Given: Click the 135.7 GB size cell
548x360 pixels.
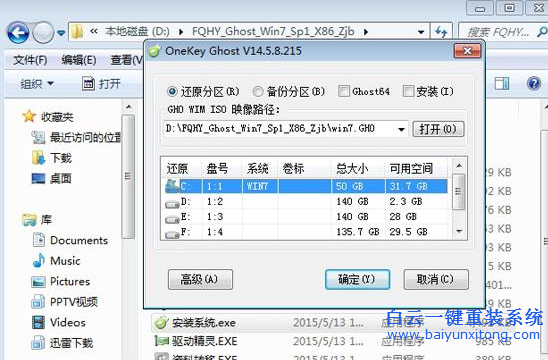Looking at the screenshot, I should (x=358, y=232).
